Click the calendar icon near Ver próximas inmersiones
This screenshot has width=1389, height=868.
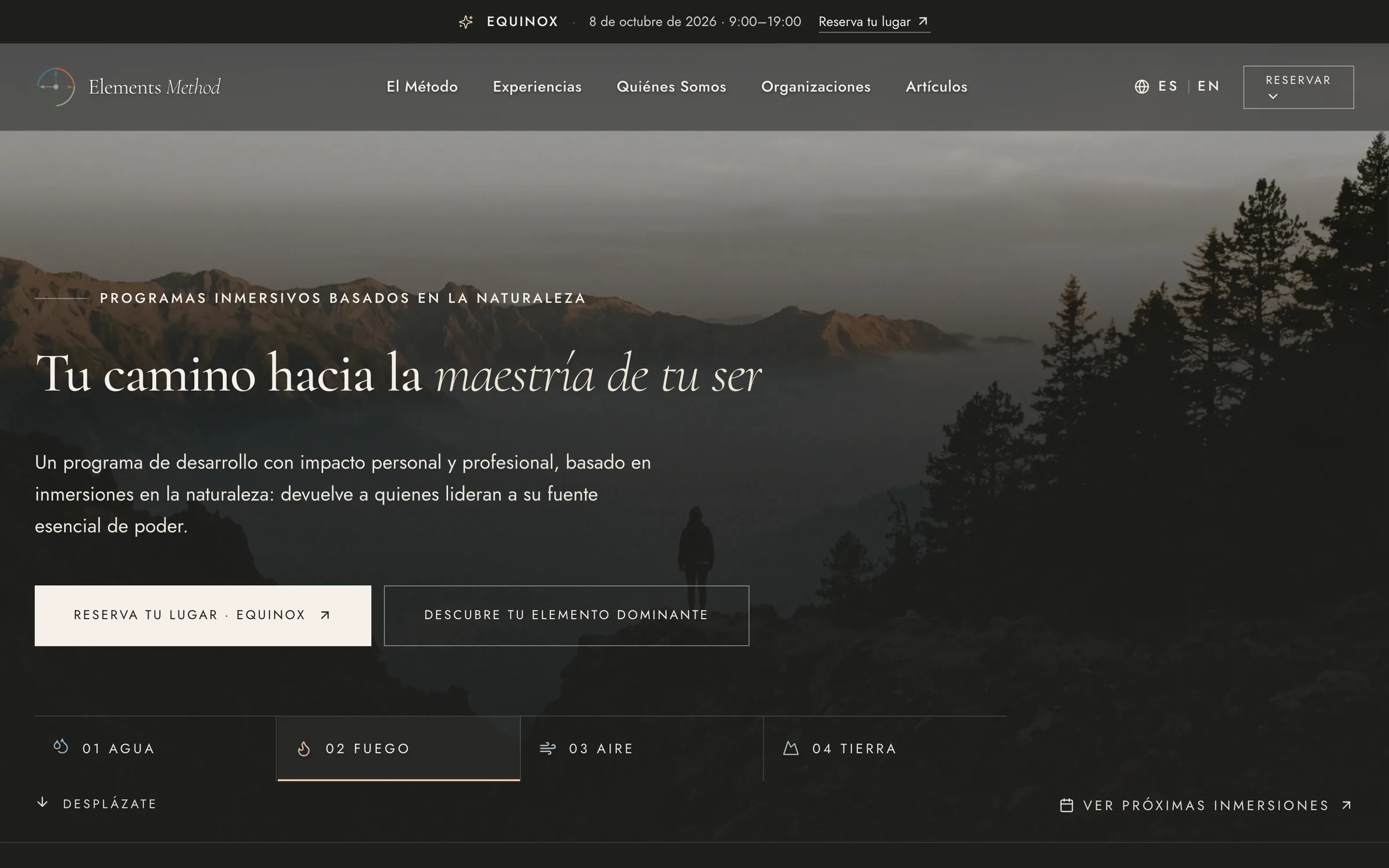(x=1067, y=805)
